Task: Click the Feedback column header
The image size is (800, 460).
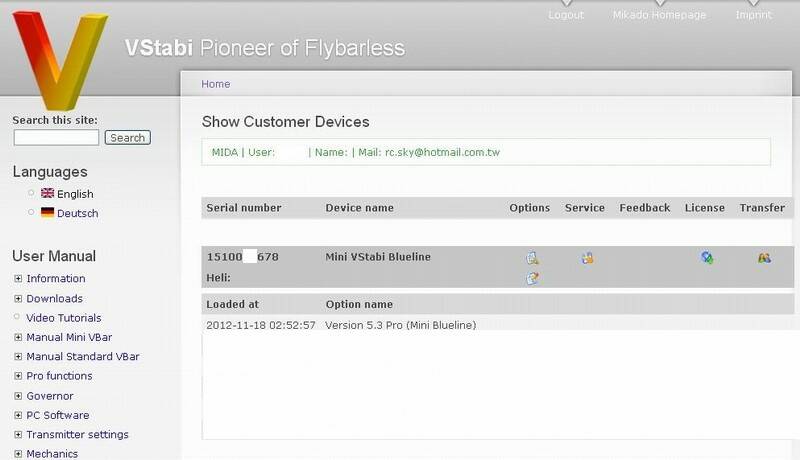Action: tap(644, 208)
